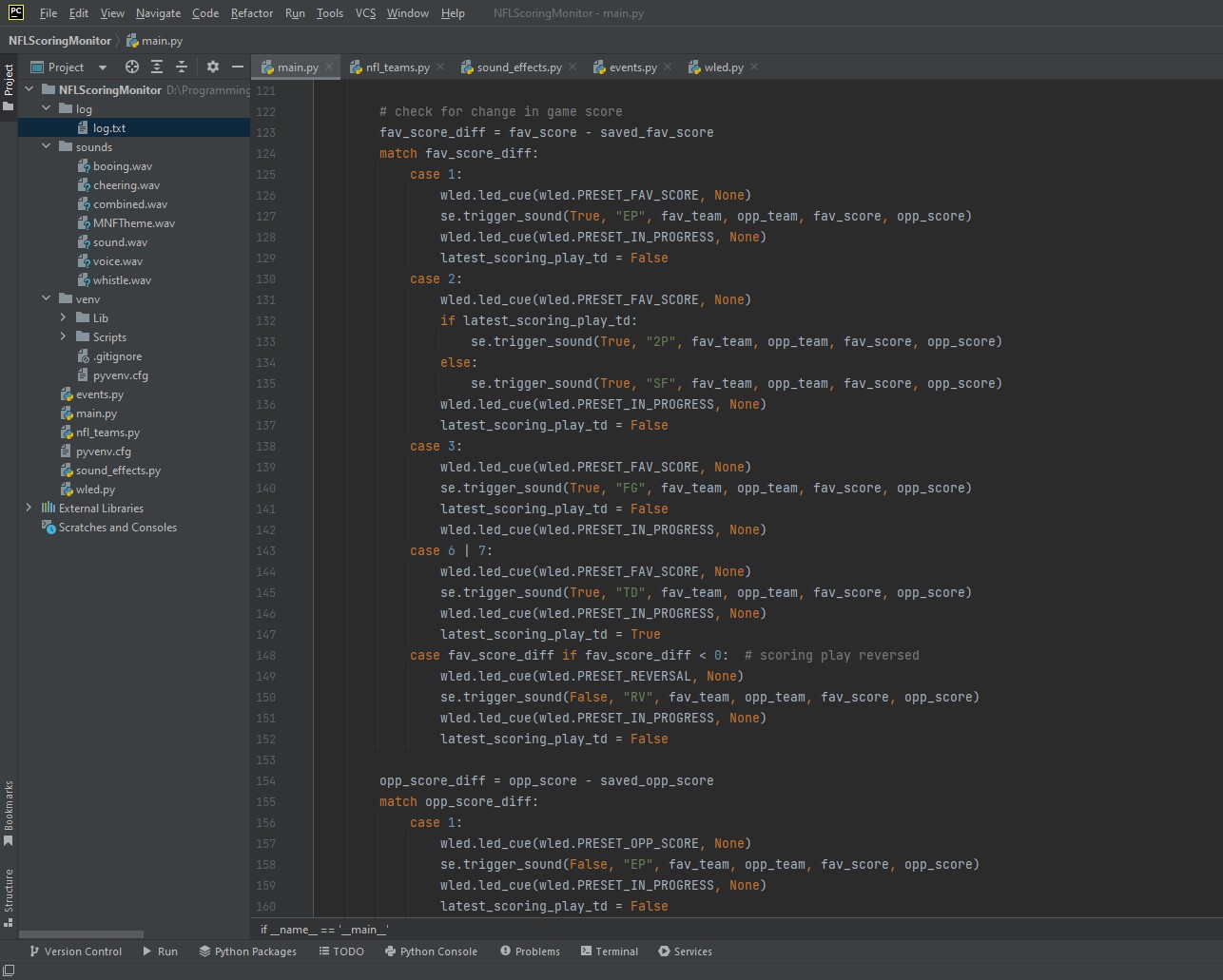Open Project panel gear settings
1223x980 pixels.
pos(213,67)
